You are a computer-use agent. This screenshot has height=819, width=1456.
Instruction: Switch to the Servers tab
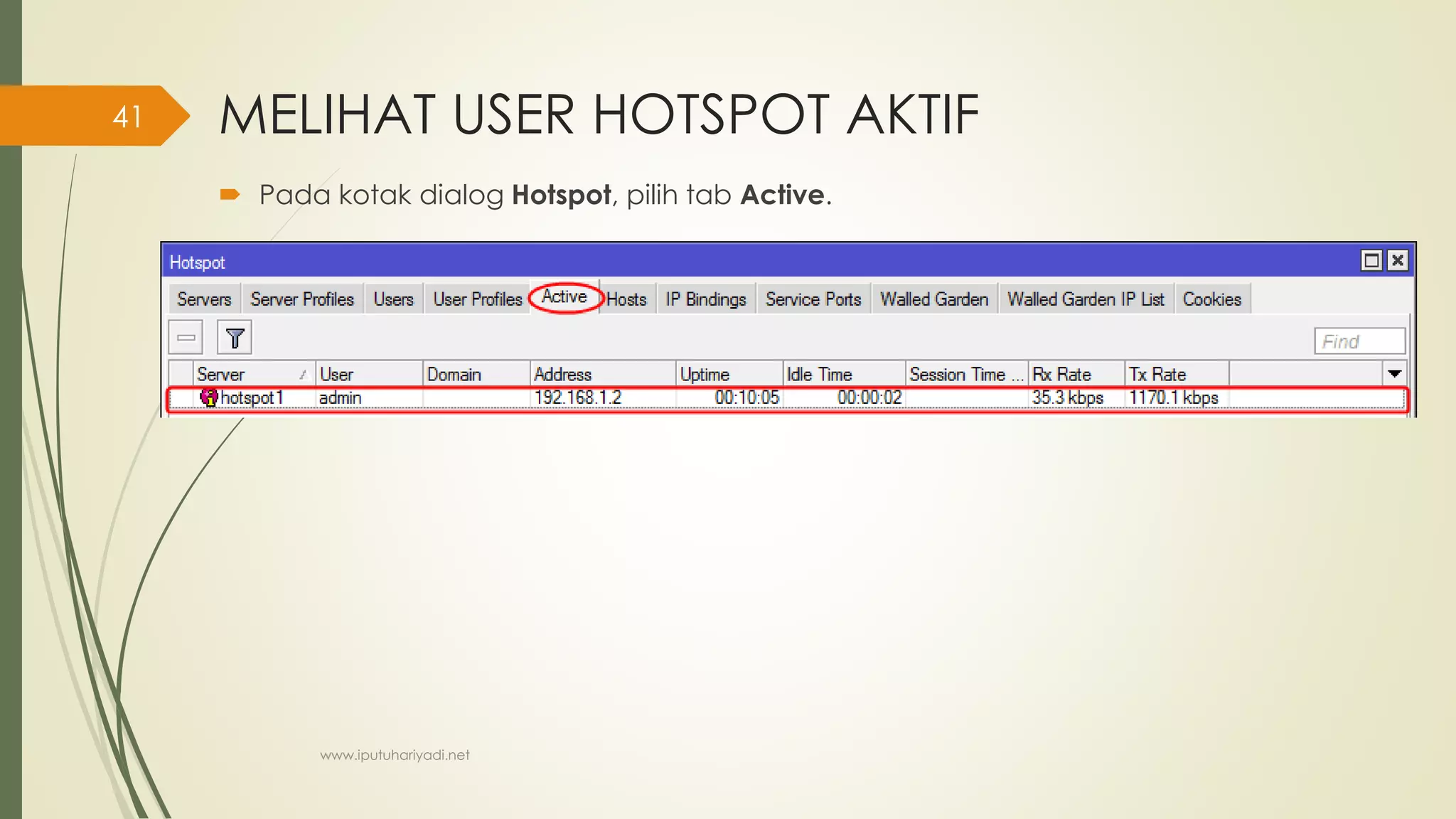[204, 299]
